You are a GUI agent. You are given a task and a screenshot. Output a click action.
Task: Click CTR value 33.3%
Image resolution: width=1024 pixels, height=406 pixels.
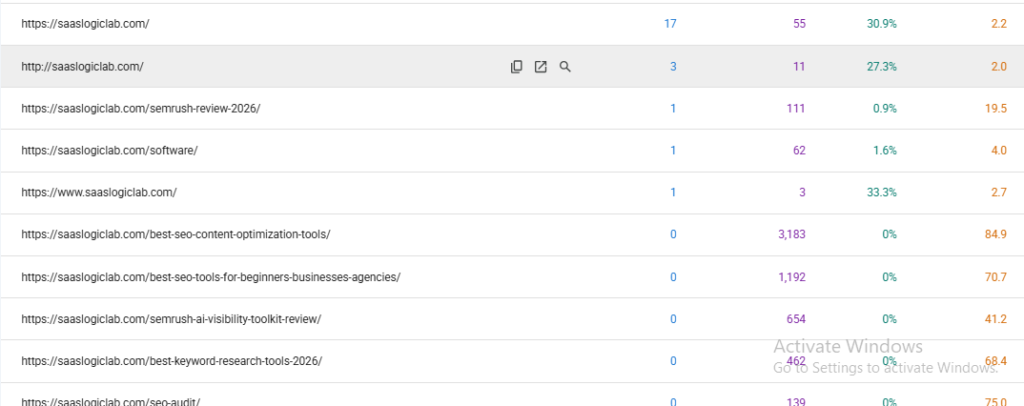point(882,193)
